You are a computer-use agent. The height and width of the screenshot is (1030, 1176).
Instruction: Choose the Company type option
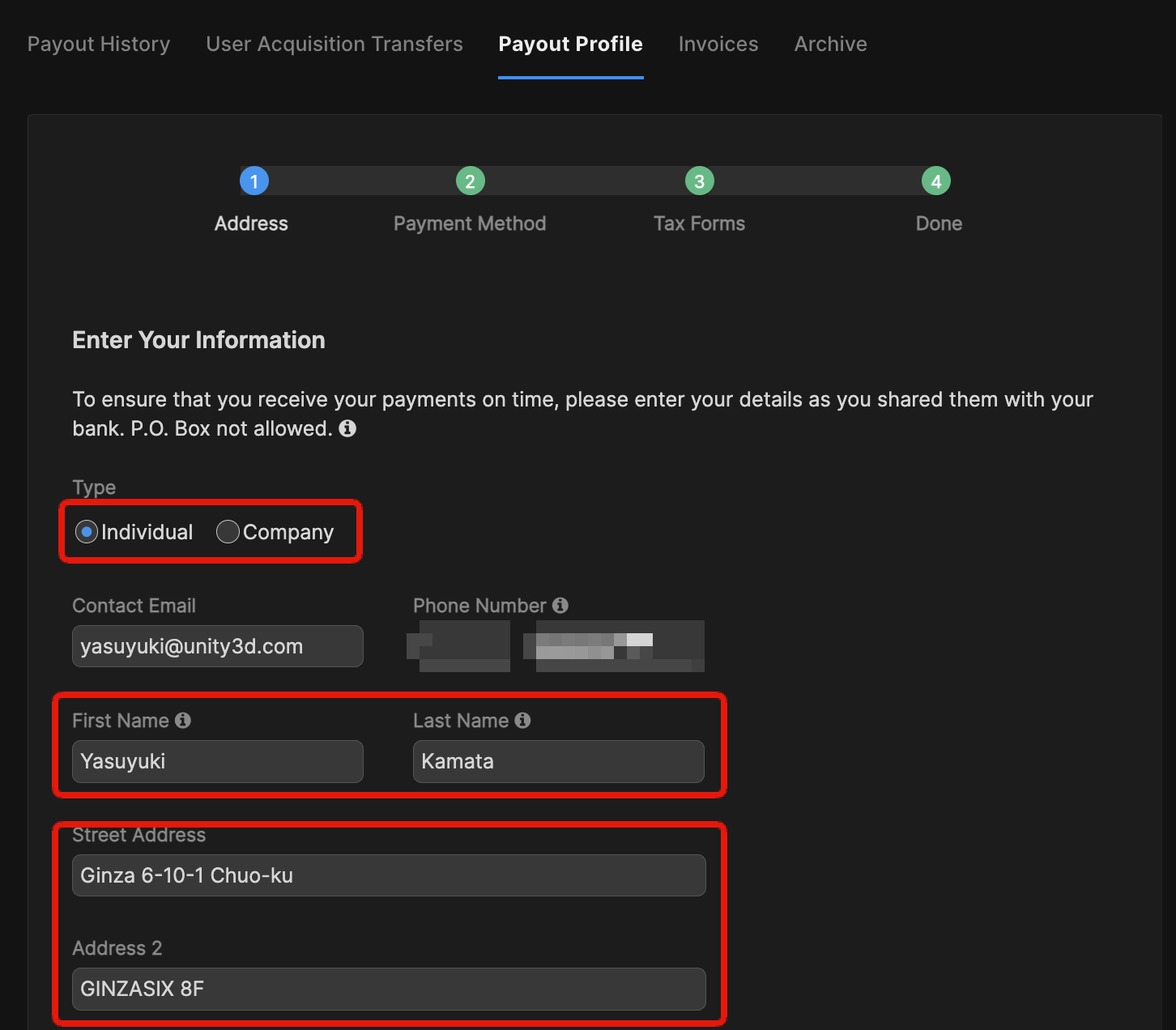228,532
